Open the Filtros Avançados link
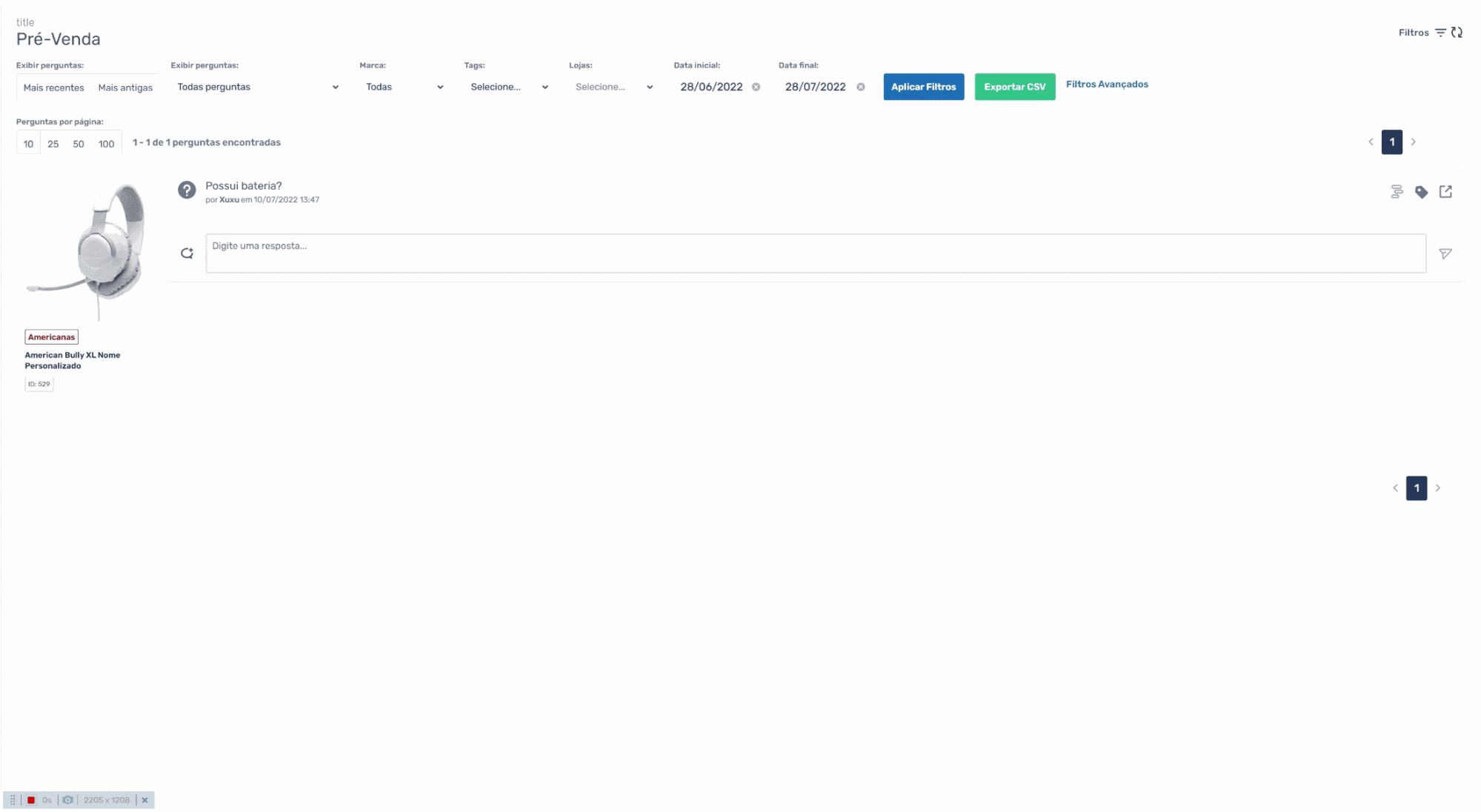1481x812 pixels. pos(1107,84)
